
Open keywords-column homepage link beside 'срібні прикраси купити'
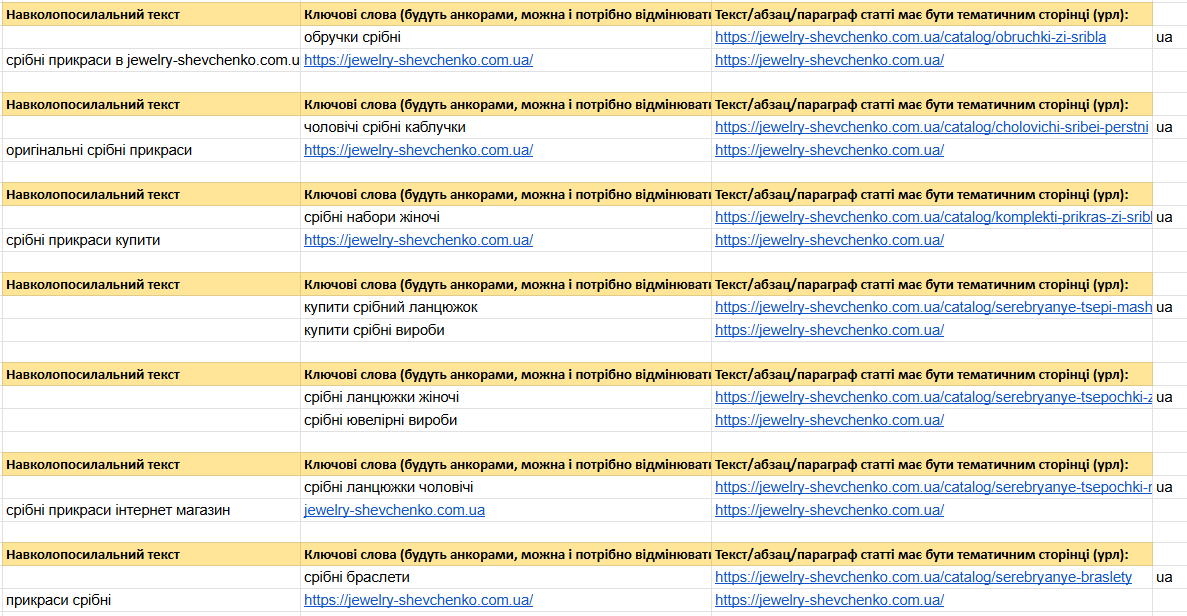pos(418,240)
